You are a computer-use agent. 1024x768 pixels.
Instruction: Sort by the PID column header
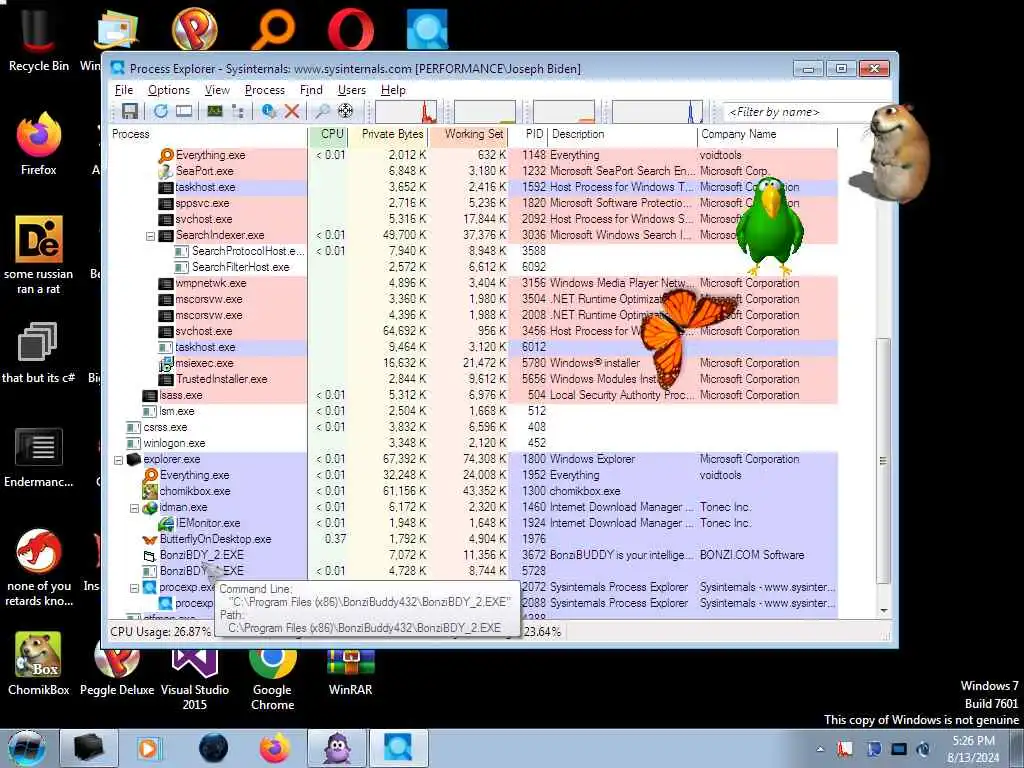528,135
